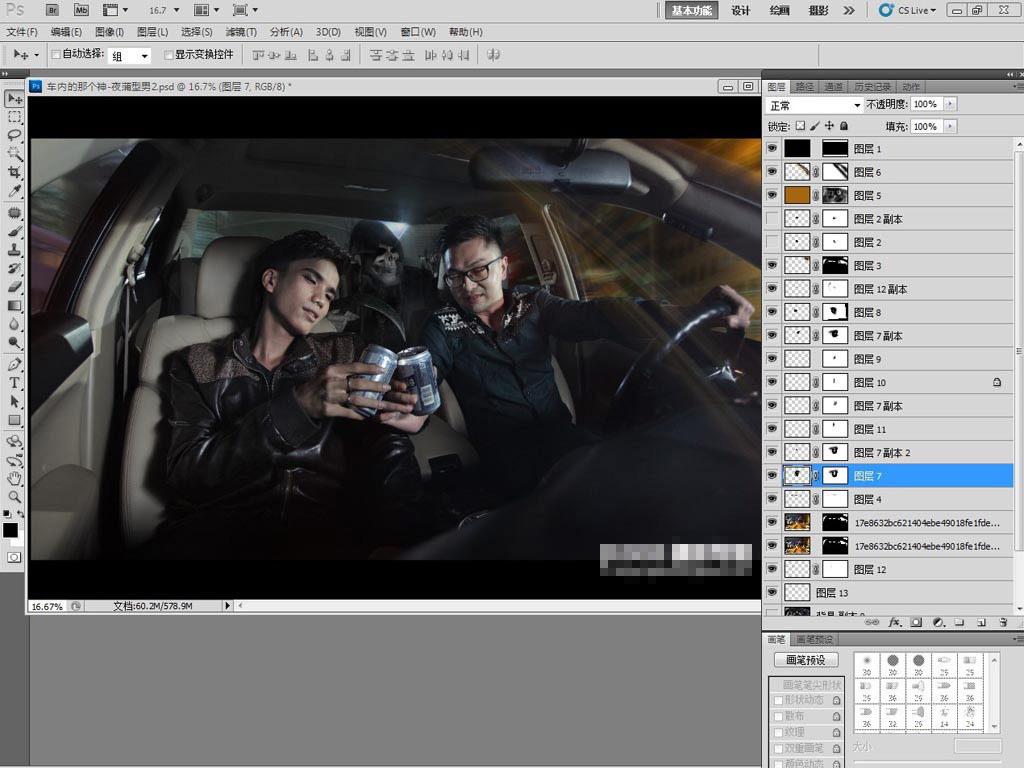Open the status bar info arrow
The height and width of the screenshot is (768, 1024).
click(227, 605)
